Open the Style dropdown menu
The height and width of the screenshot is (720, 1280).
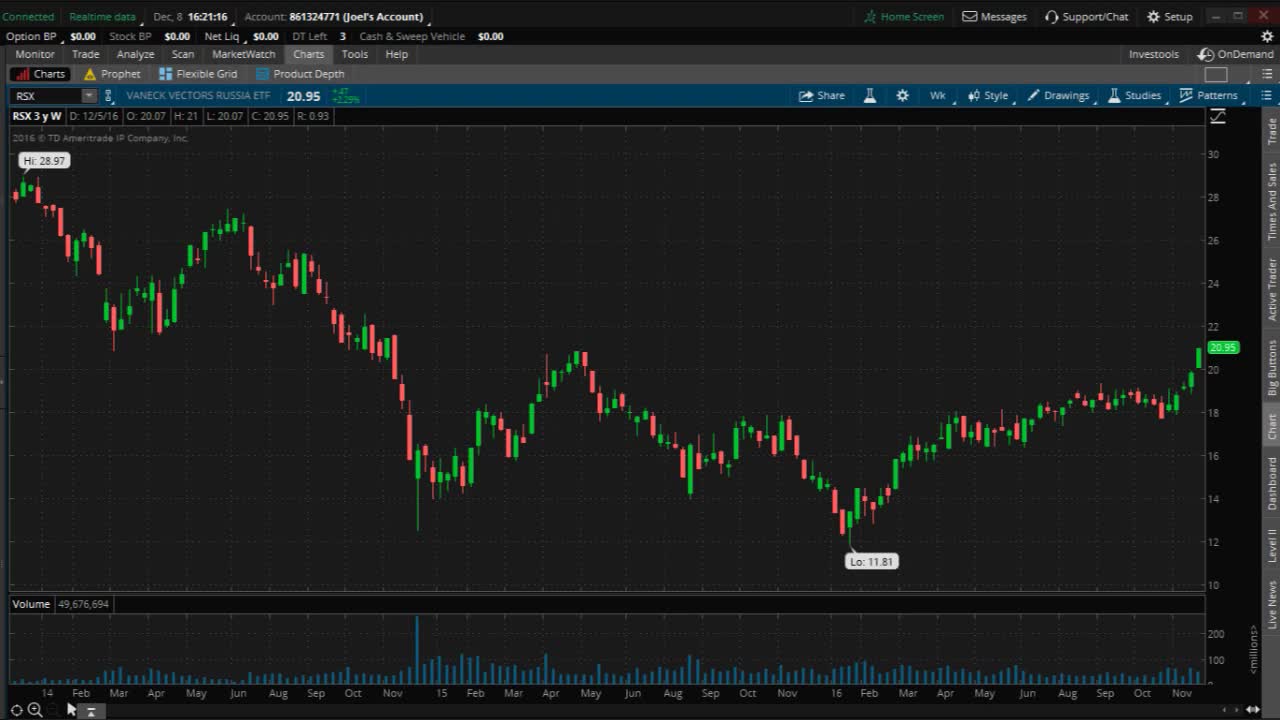click(x=989, y=95)
